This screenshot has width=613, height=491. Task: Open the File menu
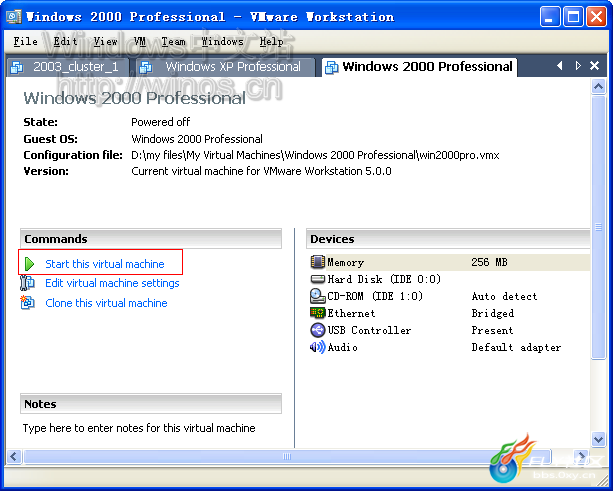[25, 41]
